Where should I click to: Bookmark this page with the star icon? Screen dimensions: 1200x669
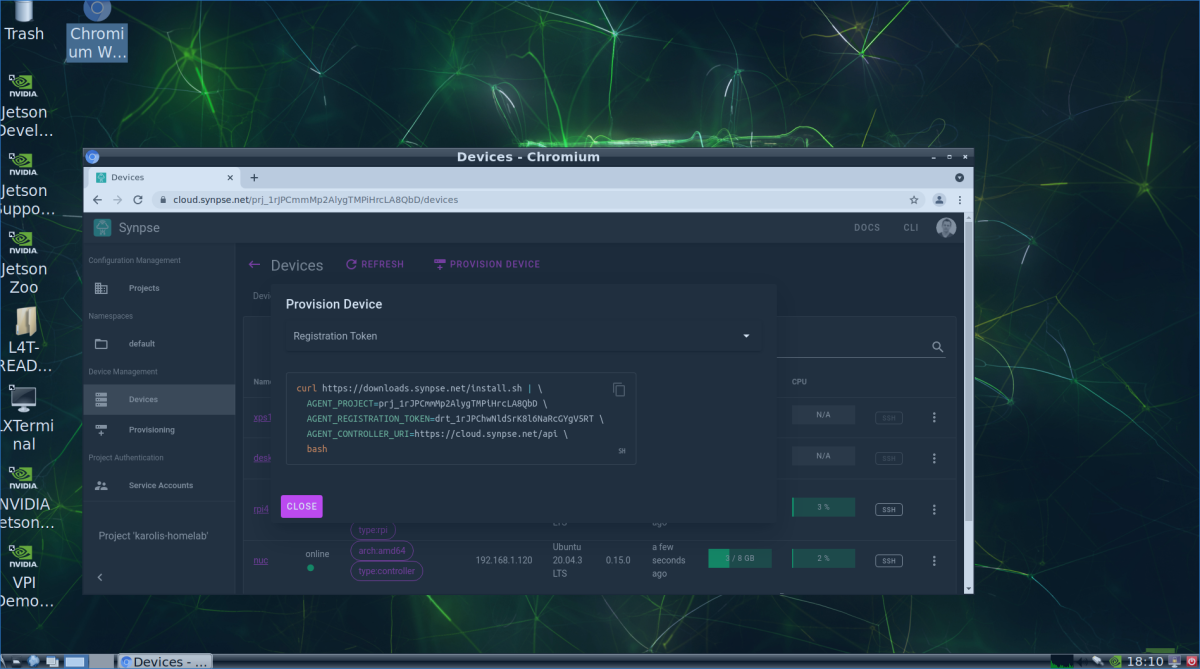tap(913, 200)
